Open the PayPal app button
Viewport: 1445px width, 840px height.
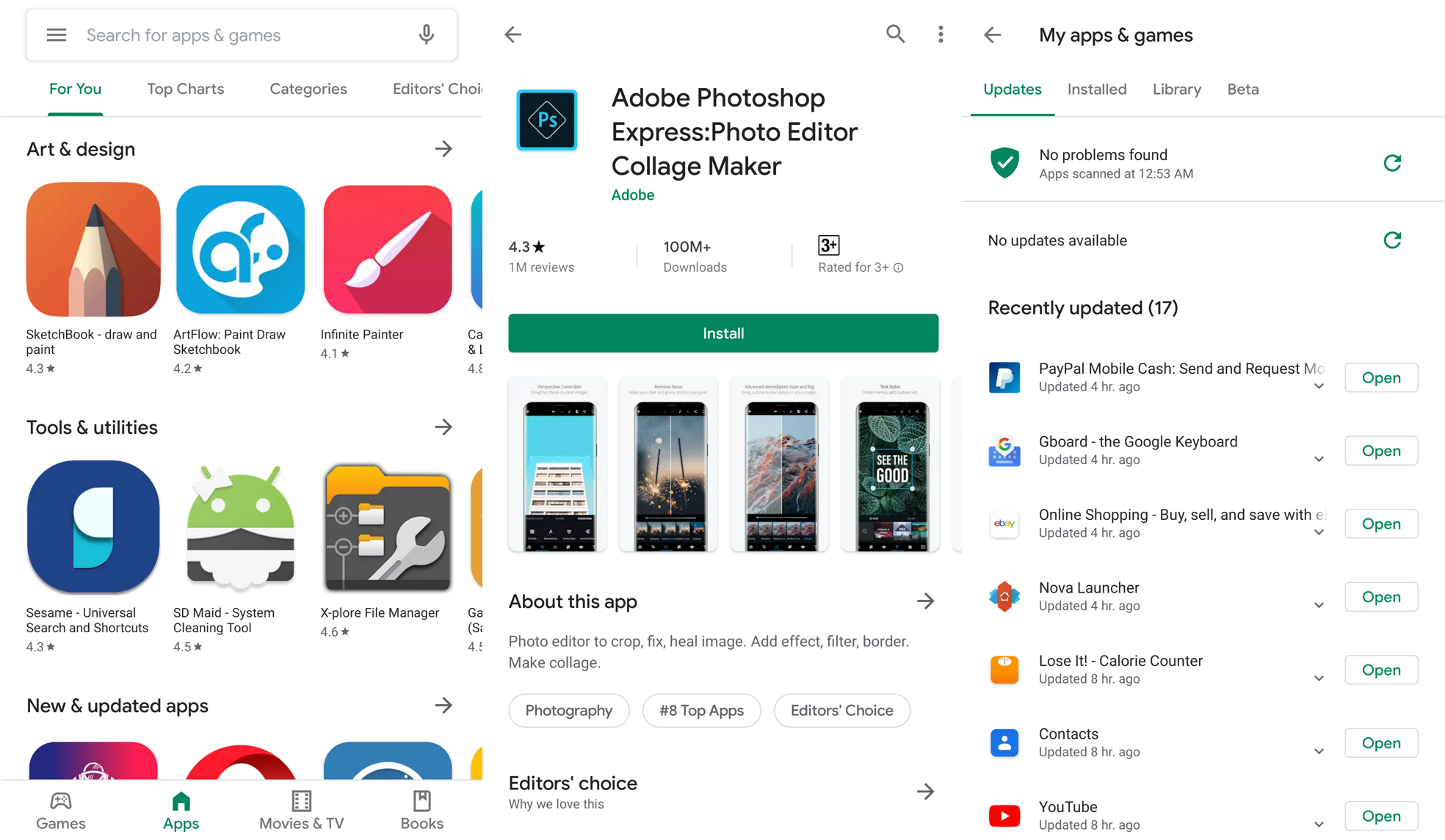click(1381, 377)
